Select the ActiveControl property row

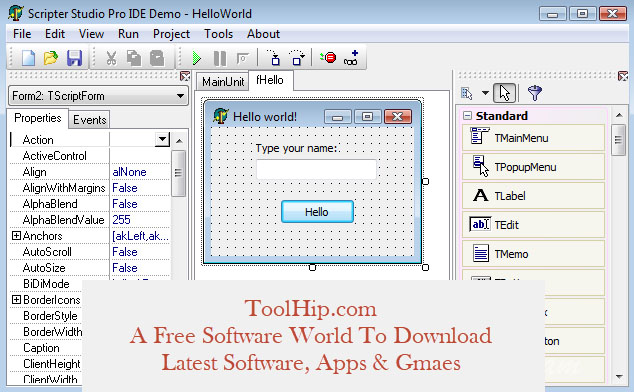pyautogui.click(x=90, y=156)
